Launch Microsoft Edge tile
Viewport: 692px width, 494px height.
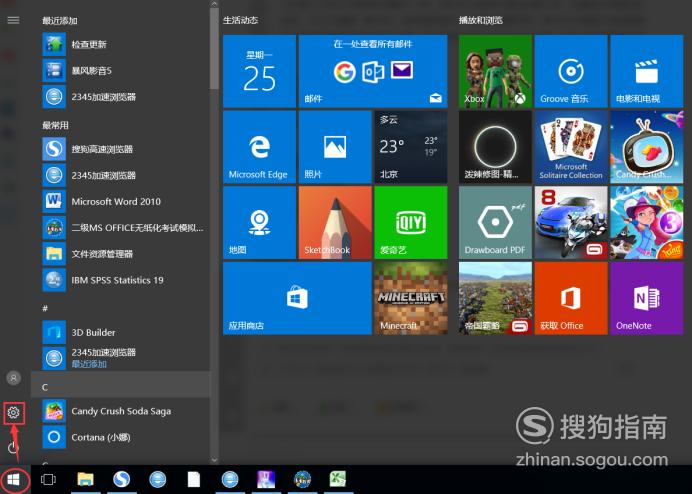coord(260,147)
